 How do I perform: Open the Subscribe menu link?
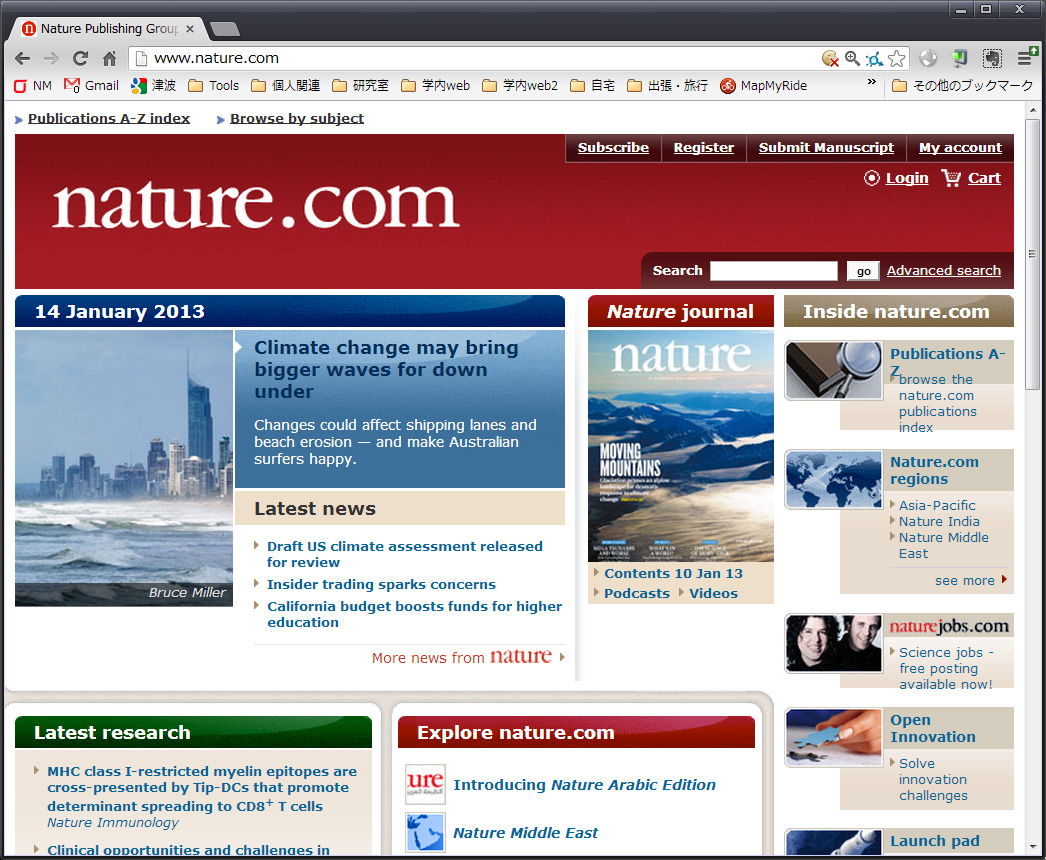pos(613,147)
